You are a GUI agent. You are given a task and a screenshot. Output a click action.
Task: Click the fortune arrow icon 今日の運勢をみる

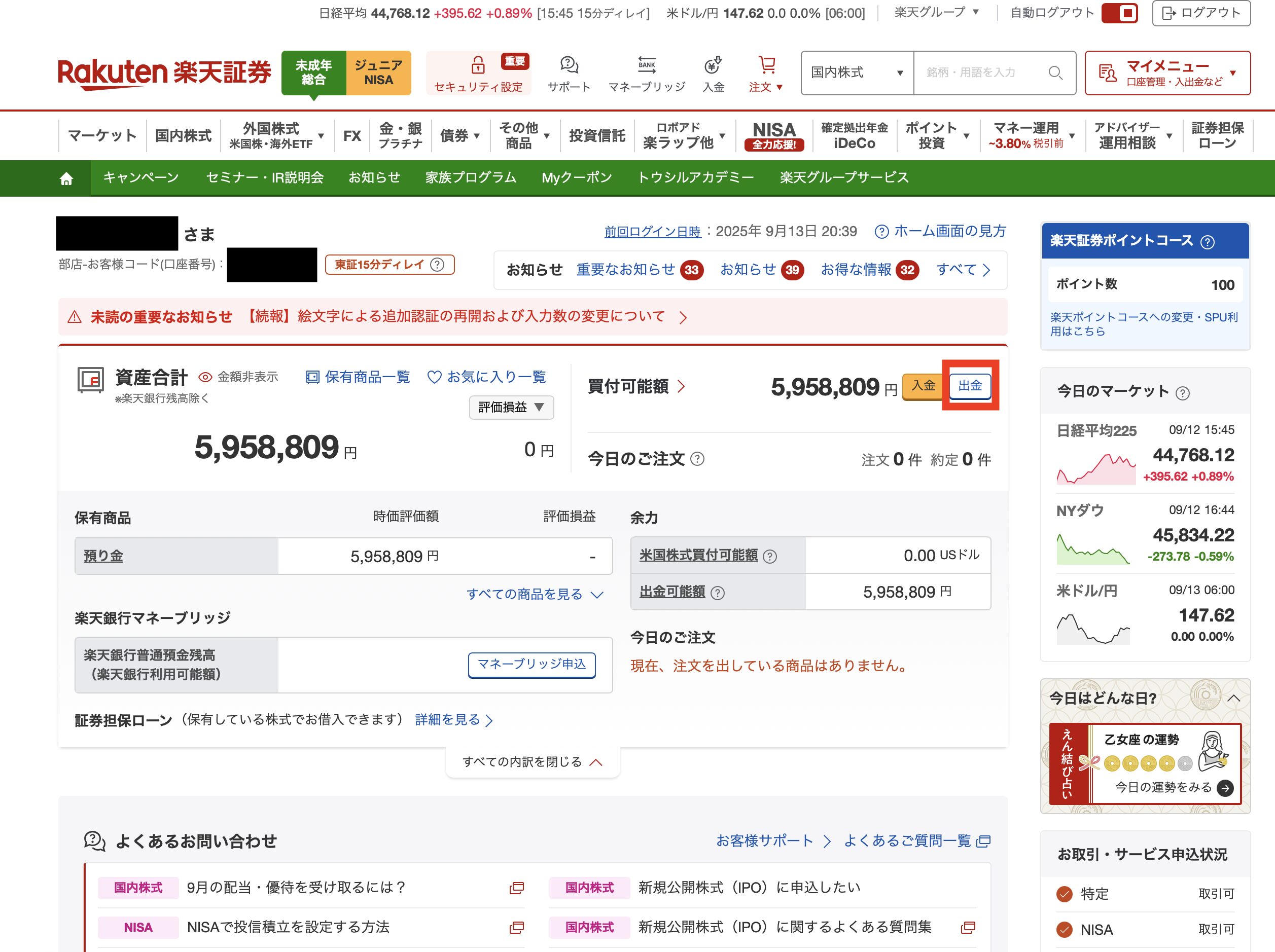coord(1225,788)
